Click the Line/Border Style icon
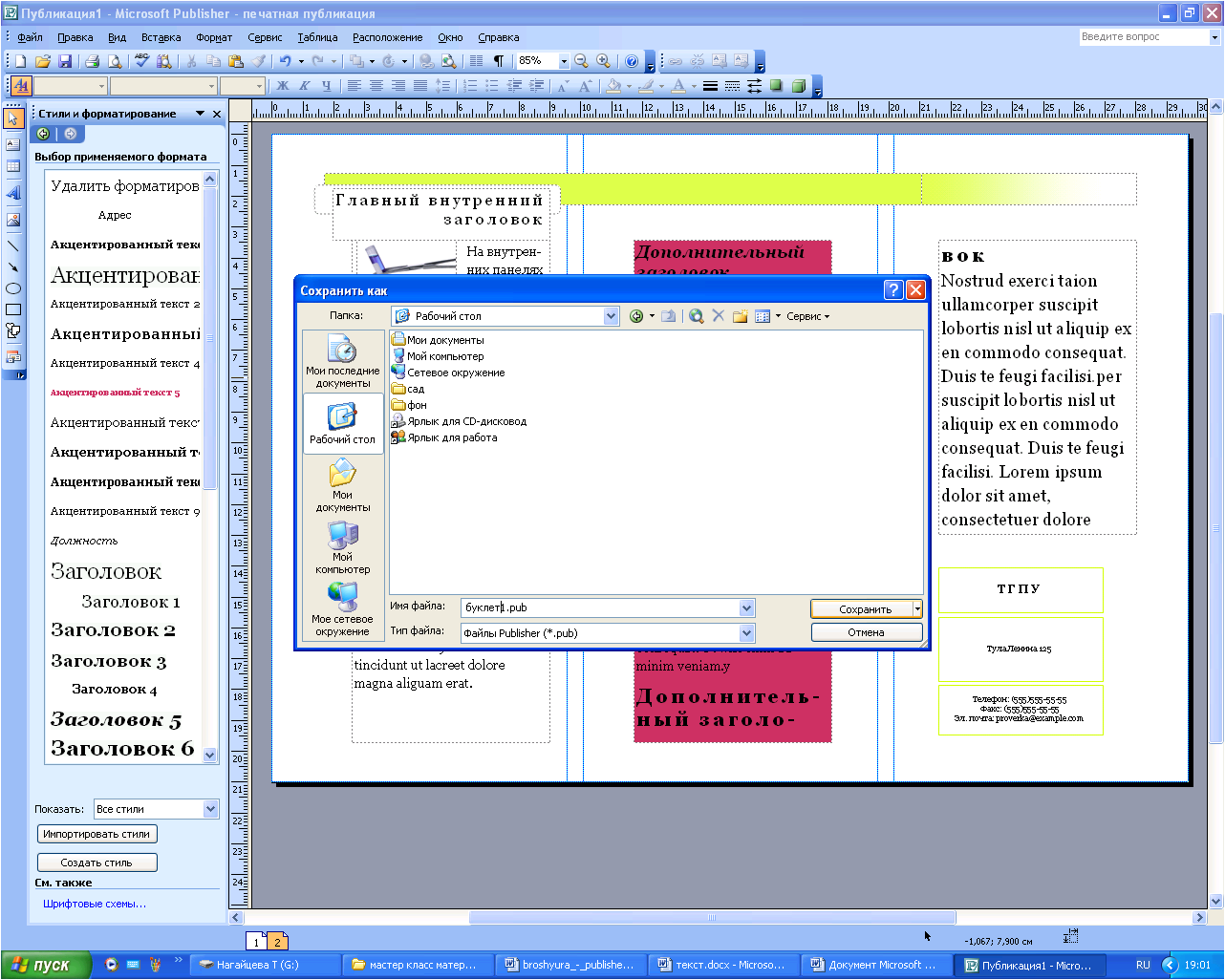 point(710,86)
